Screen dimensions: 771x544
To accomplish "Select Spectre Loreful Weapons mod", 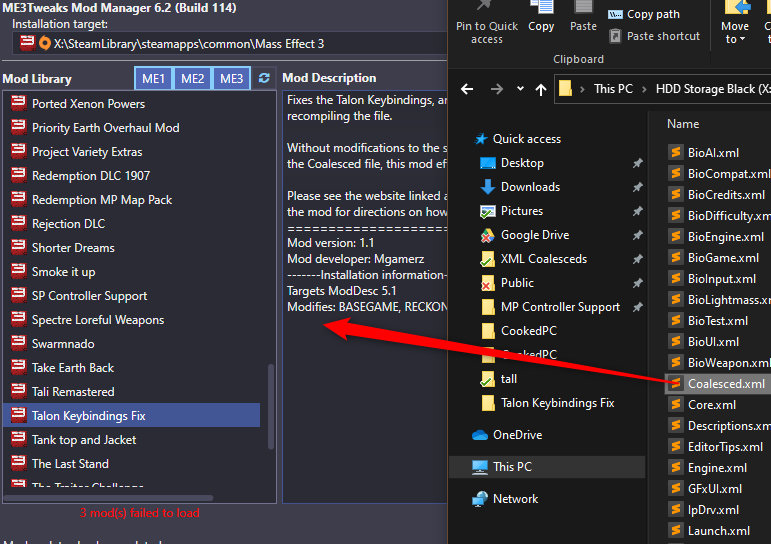I will point(97,320).
